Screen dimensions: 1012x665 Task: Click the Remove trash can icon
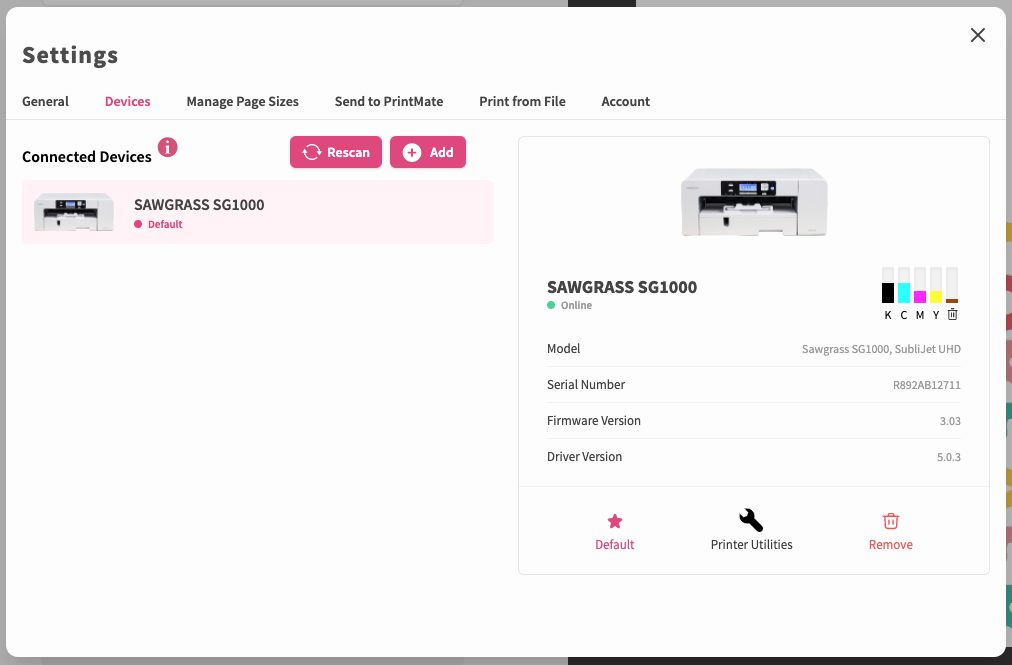pyautogui.click(x=891, y=521)
